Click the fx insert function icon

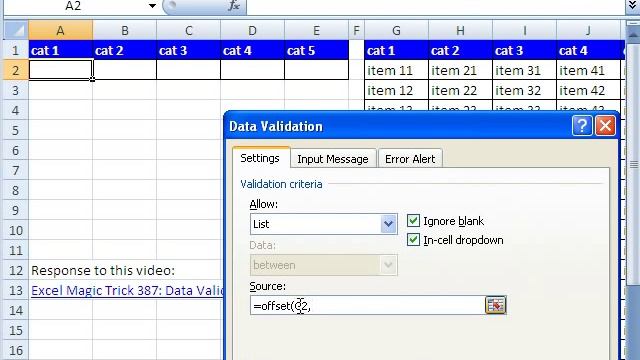point(234,6)
